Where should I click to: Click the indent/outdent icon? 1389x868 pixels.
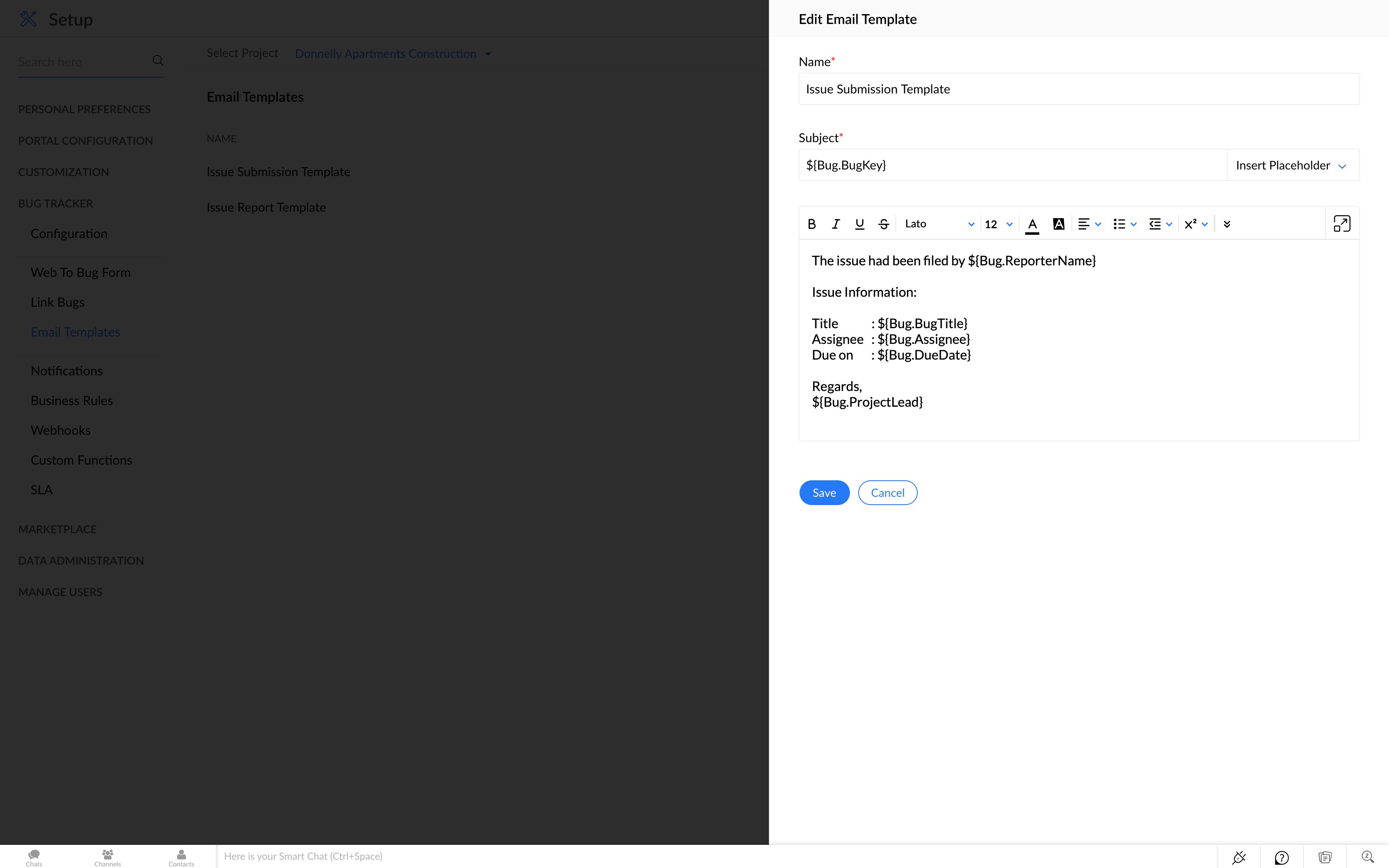pos(1155,224)
